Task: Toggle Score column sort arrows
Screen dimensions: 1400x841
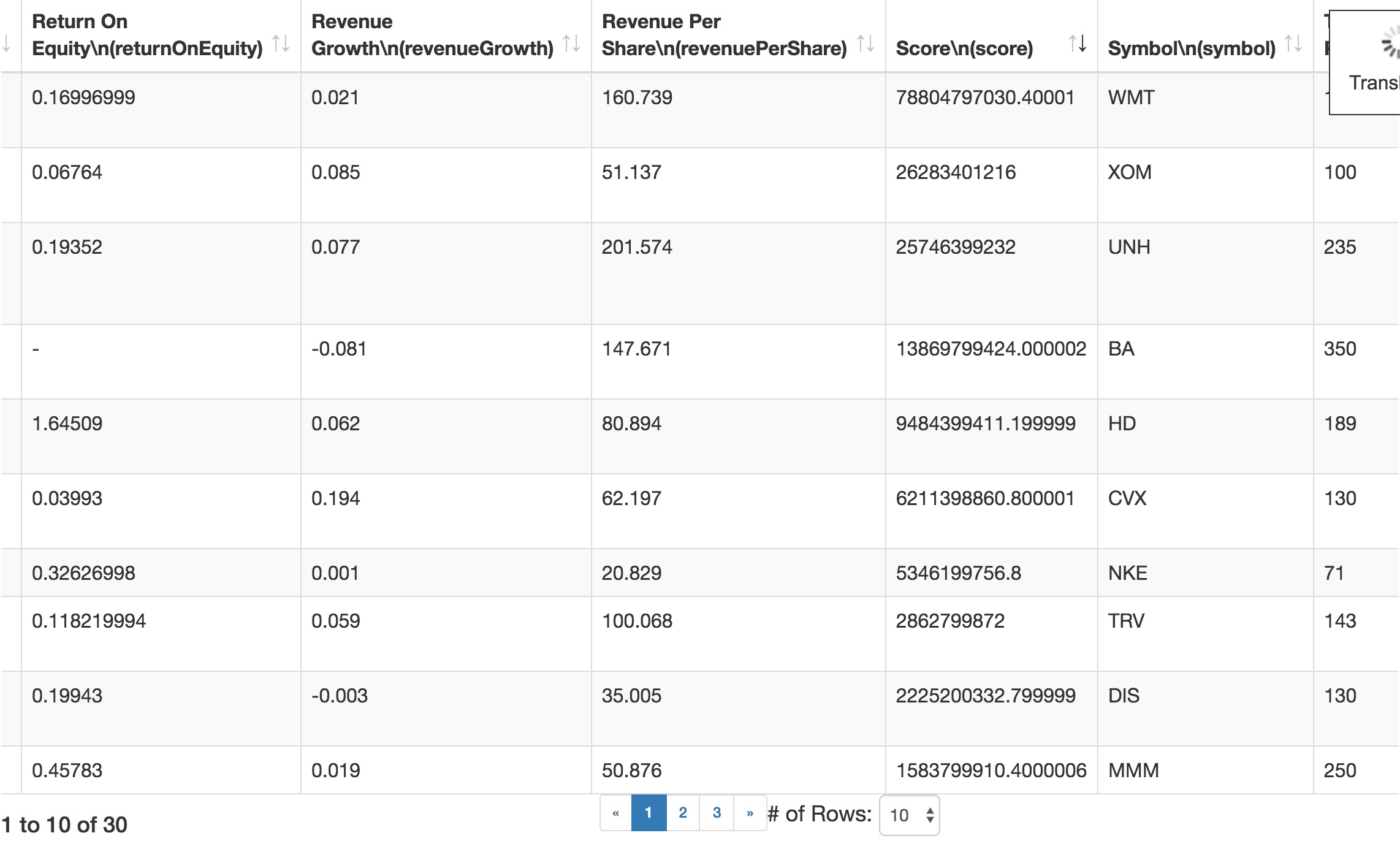Action: 1078,44
